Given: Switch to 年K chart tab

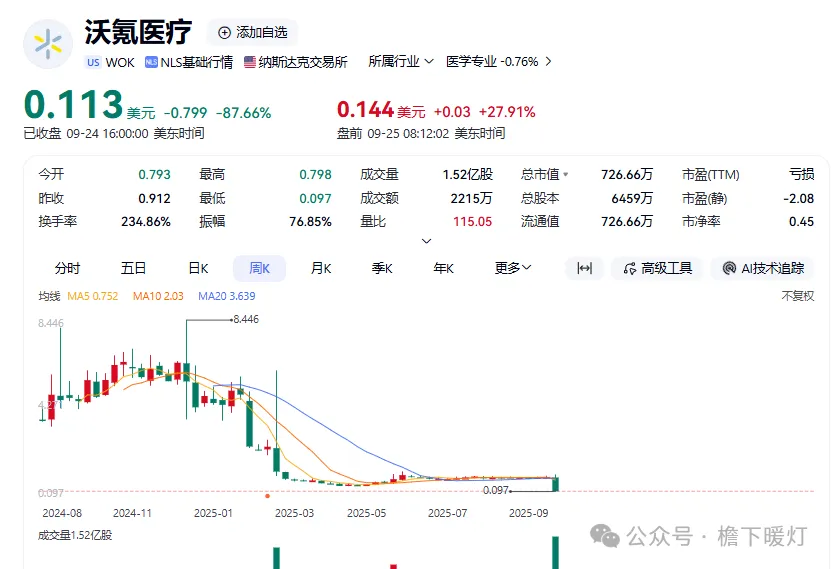Looking at the screenshot, I should pyautogui.click(x=443, y=268).
